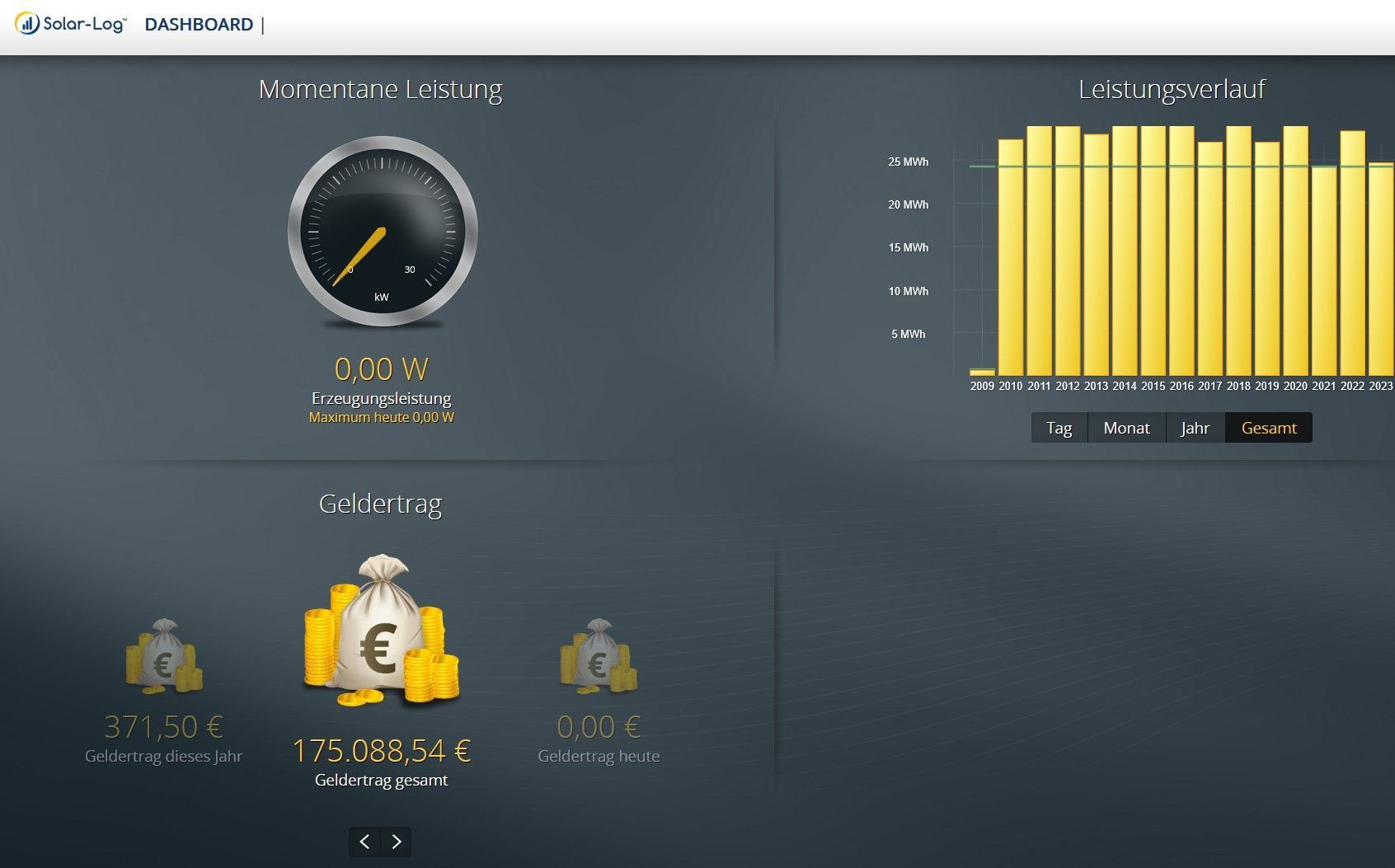Click the Jahr button
This screenshot has height=868, width=1395.
pyautogui.click(x=1195, y=427)
